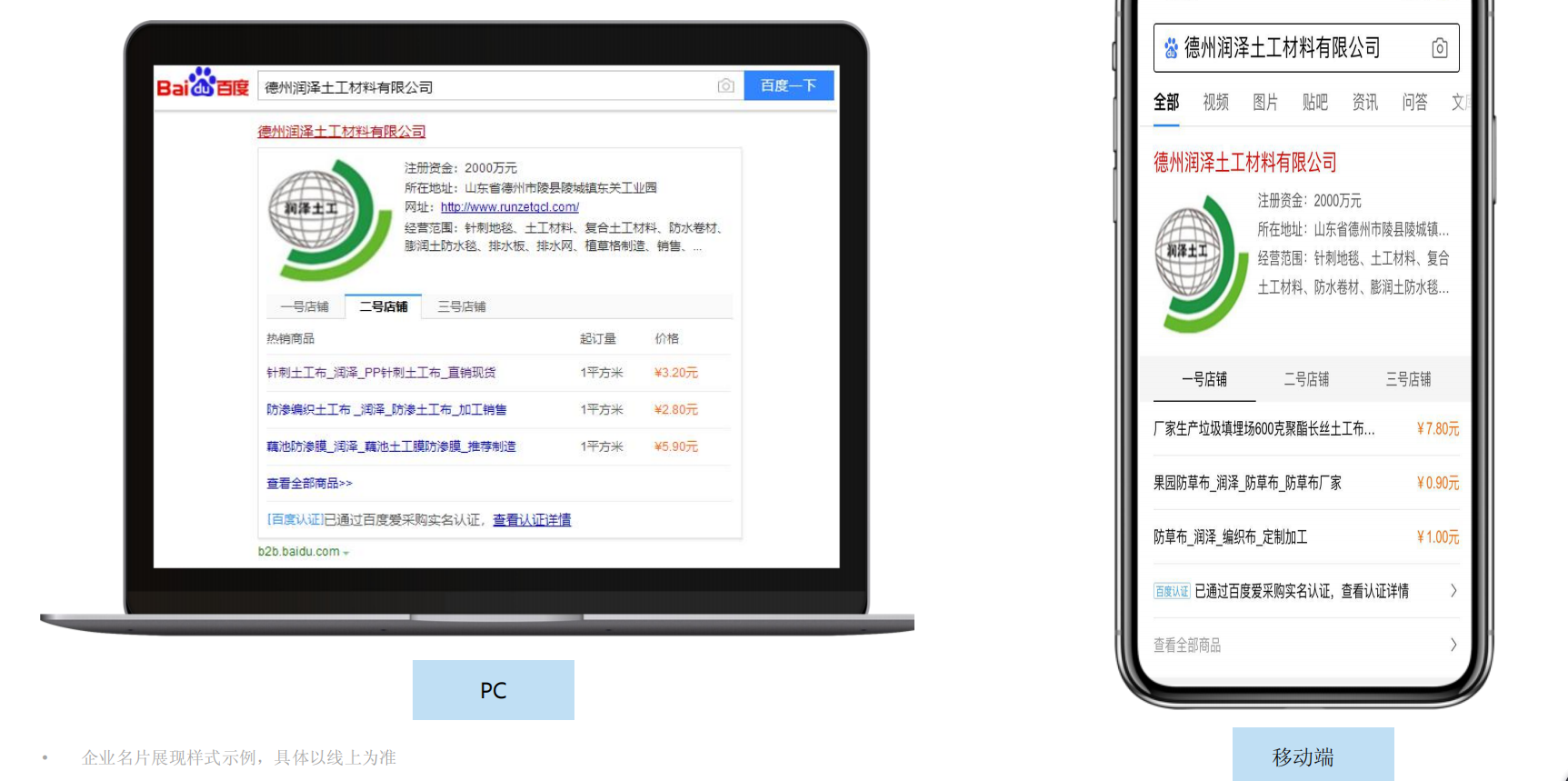
Task: Click chevron beside 已通过百度爱采购实名认证 on mobile
Action: click(1453, 591)
